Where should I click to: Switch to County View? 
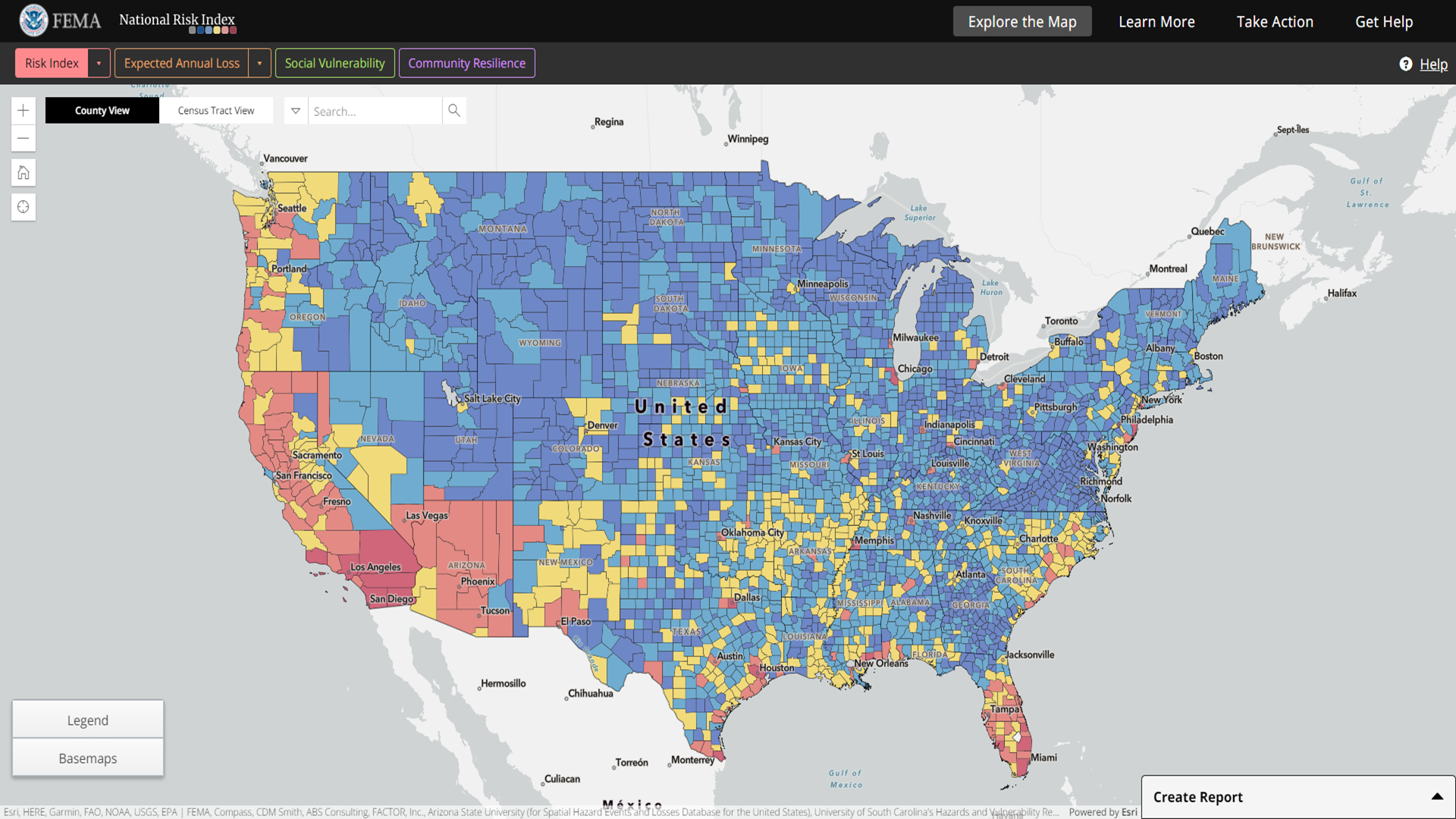[102, 111]
